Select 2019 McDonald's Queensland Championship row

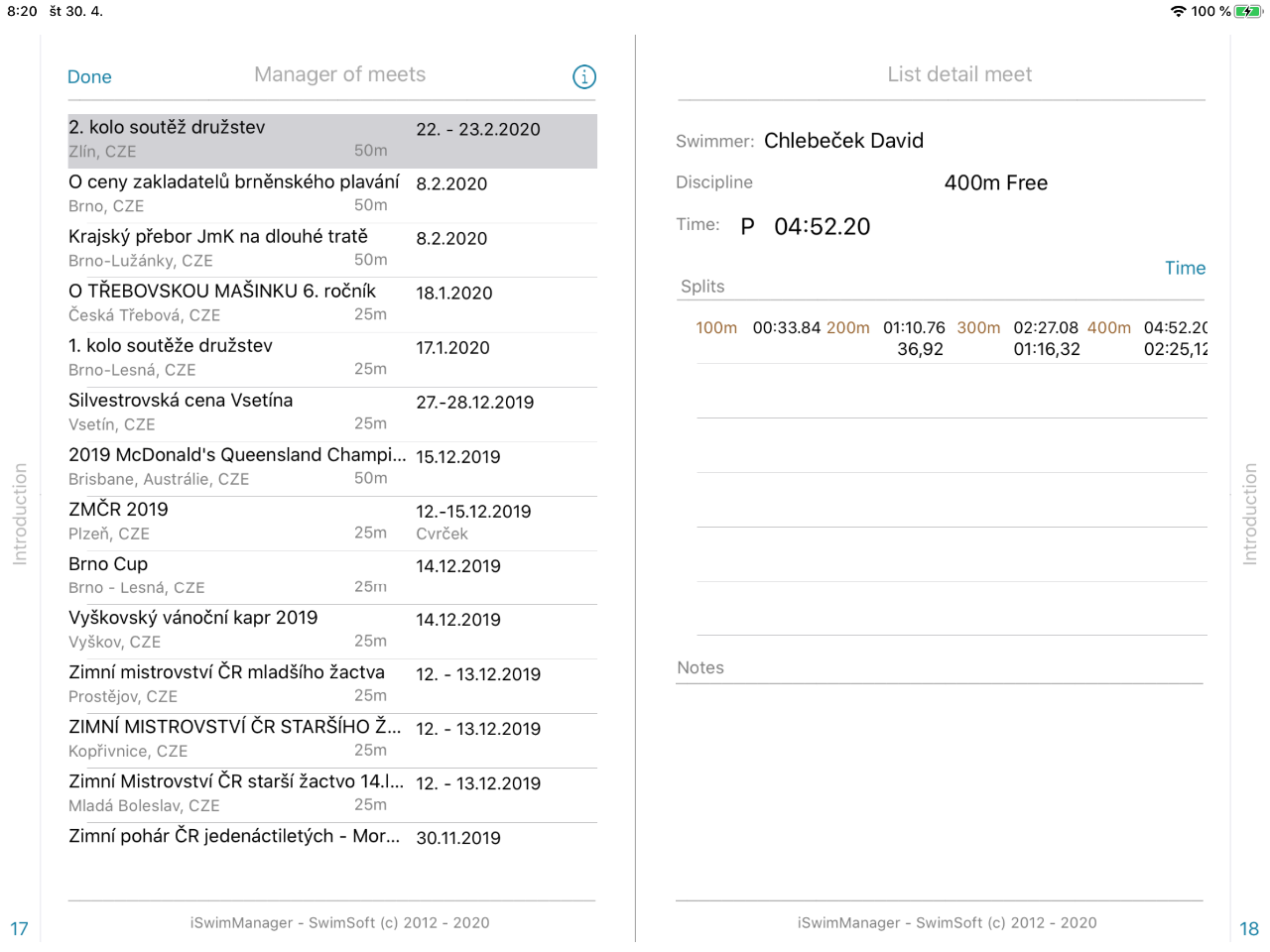[331, 466]
